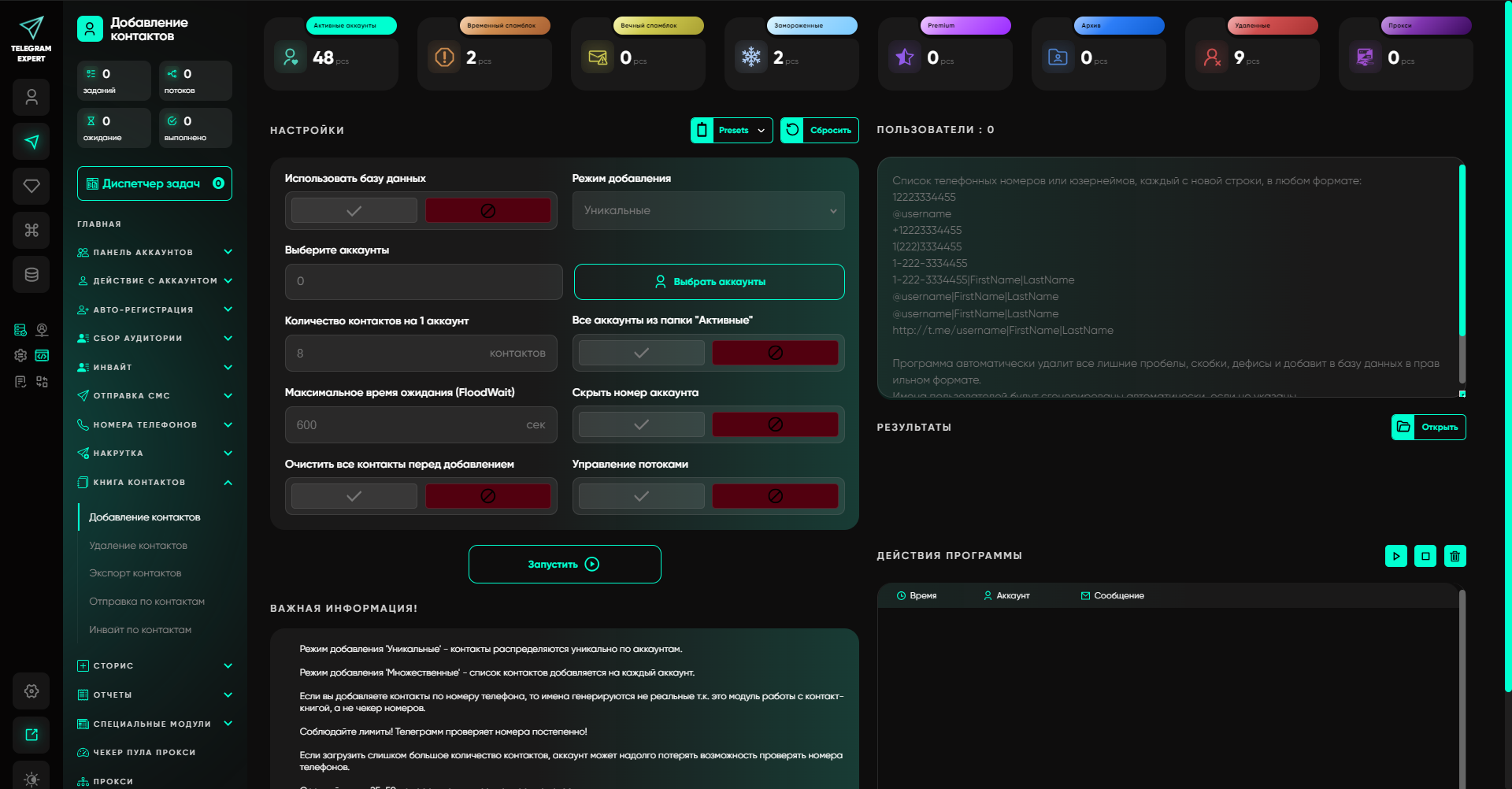Click the trash icon to clear log
The width and height of the screenshot is (1512, 789).
tap(1455, 556)
